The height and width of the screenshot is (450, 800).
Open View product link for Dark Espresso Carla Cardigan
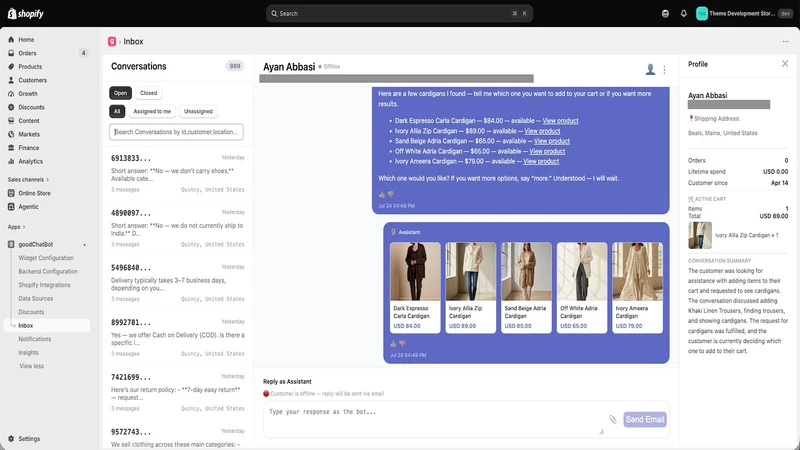click(x=560, y=121)
